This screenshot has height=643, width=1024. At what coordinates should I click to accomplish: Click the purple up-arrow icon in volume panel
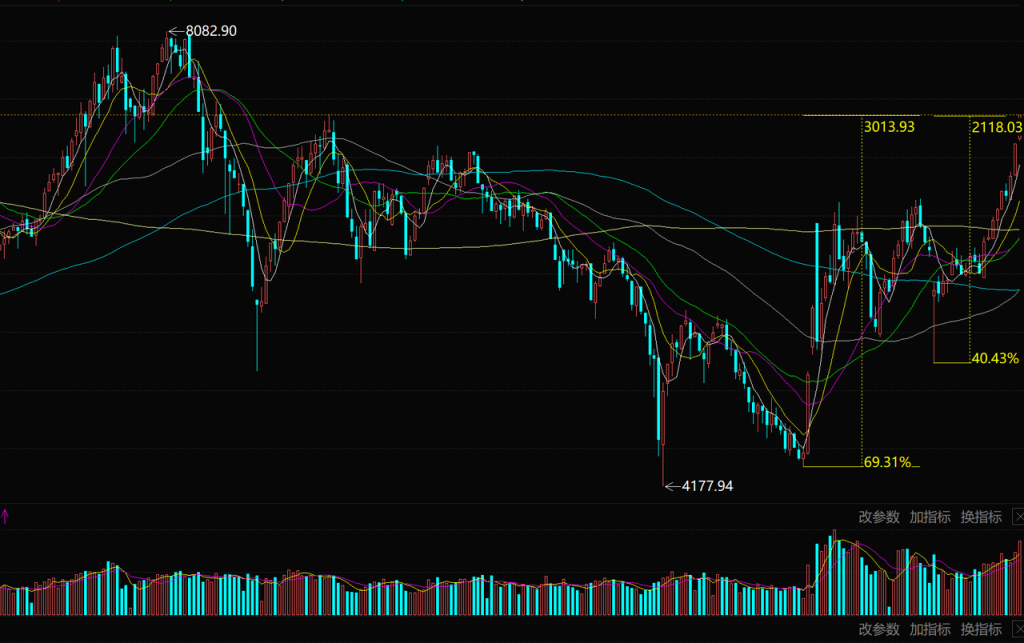[5, 517]
